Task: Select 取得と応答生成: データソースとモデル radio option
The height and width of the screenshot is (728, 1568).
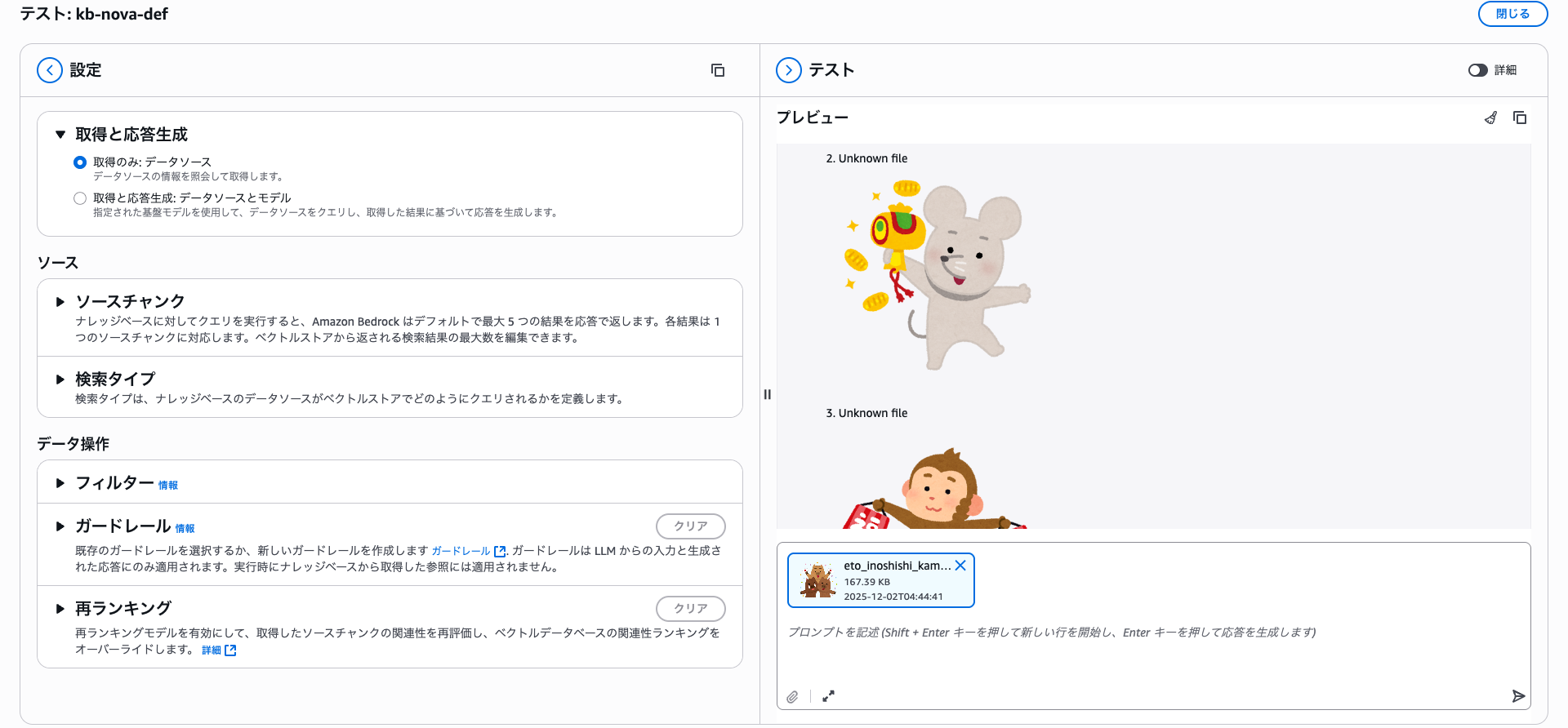Action: coord(80,198)
